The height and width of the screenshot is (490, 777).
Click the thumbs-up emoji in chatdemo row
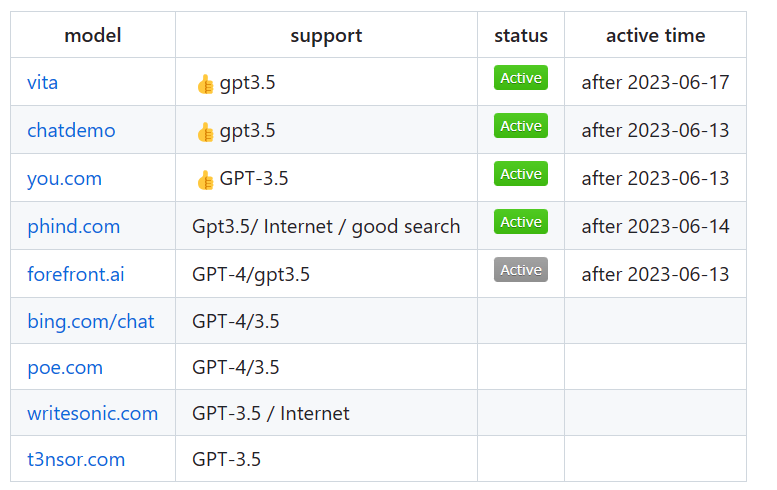205,132
